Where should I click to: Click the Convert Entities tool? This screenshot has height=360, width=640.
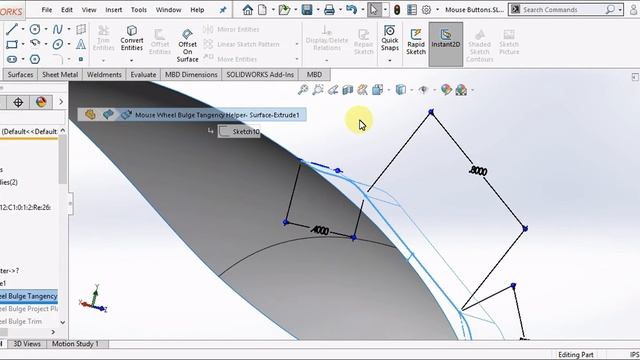[x=131, y=38]
